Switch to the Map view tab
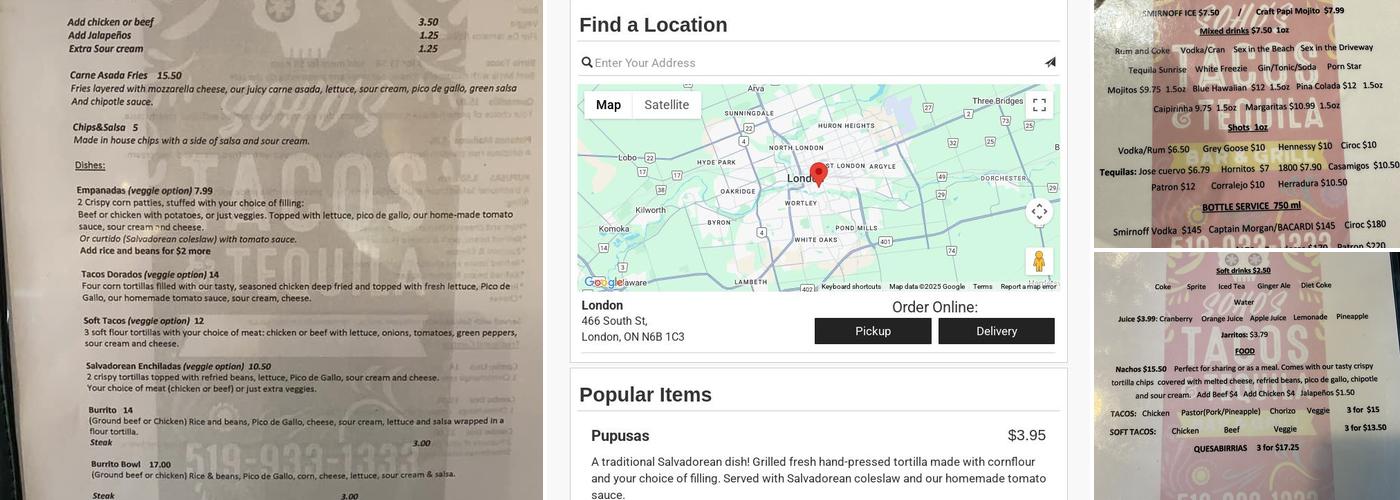Image resolution: width=1400 pixels, height=500 pixels. click(x=608, y=105)
